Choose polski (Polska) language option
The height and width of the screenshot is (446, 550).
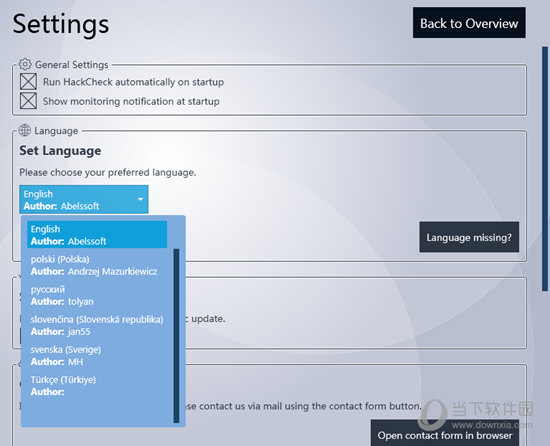[x=97, y=265]
